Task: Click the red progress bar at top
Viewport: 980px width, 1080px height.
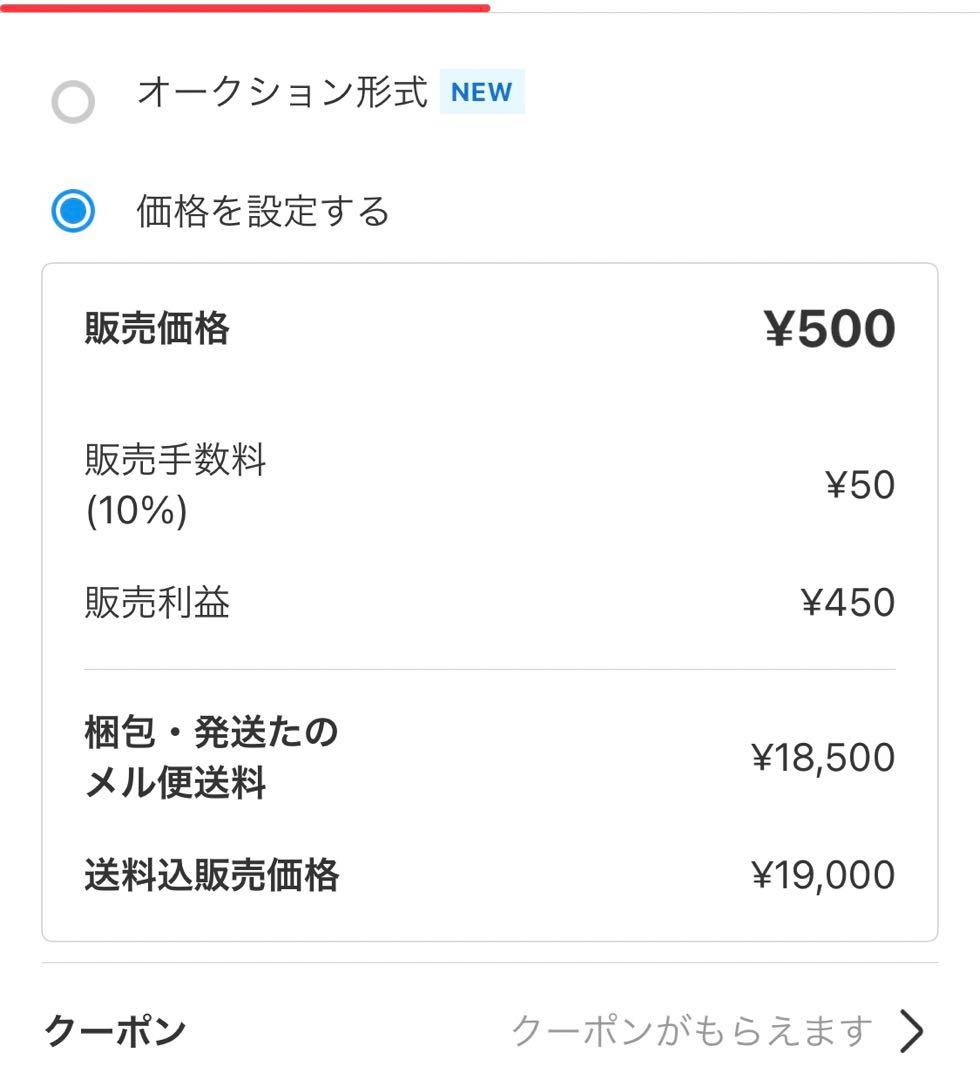Action: [x=245, y=7]
